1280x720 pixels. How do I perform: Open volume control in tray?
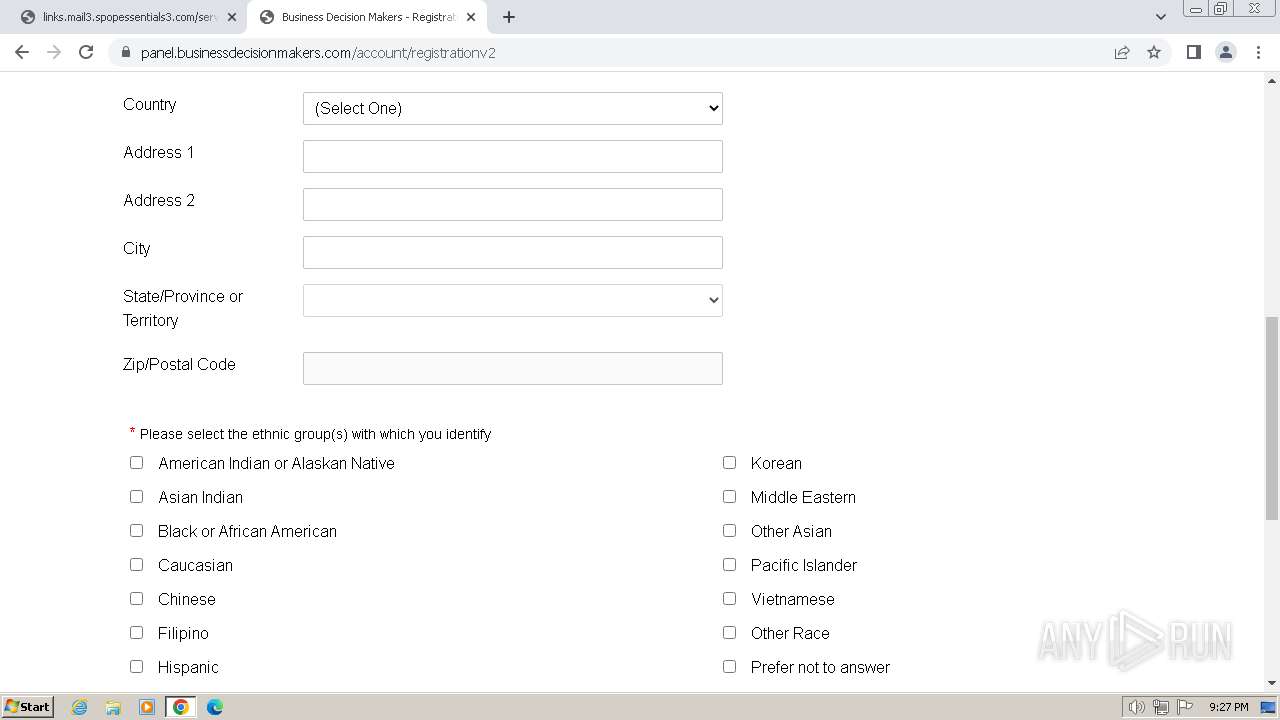point(1136,707)
